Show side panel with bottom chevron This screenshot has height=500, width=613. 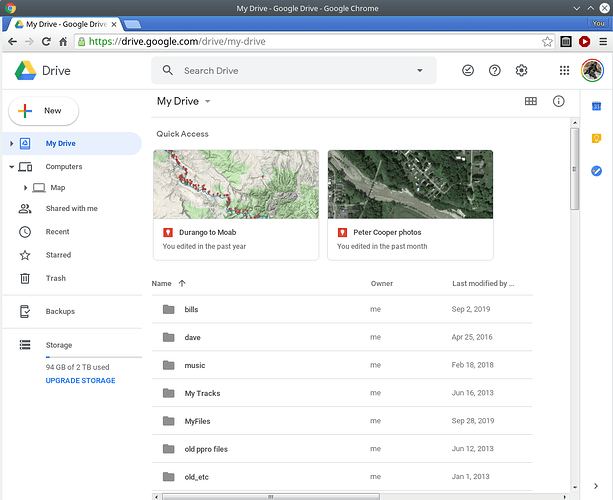(596, 486)
